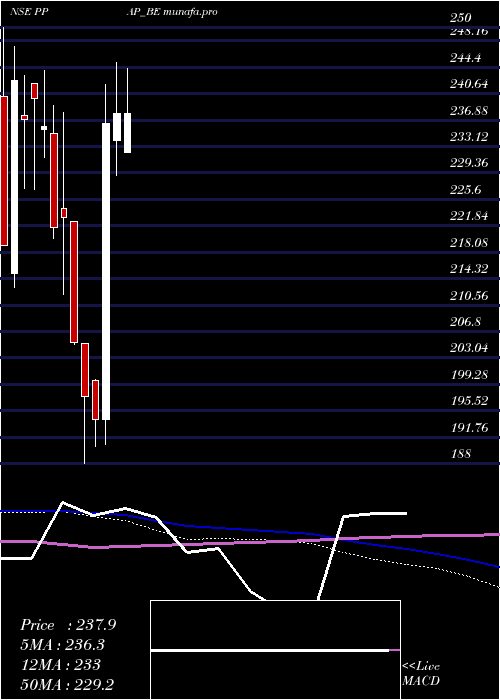Viewport: 500px width, 700px height.
Task: Click the last white candlestick on the right
Action: [x=127, y=133]
